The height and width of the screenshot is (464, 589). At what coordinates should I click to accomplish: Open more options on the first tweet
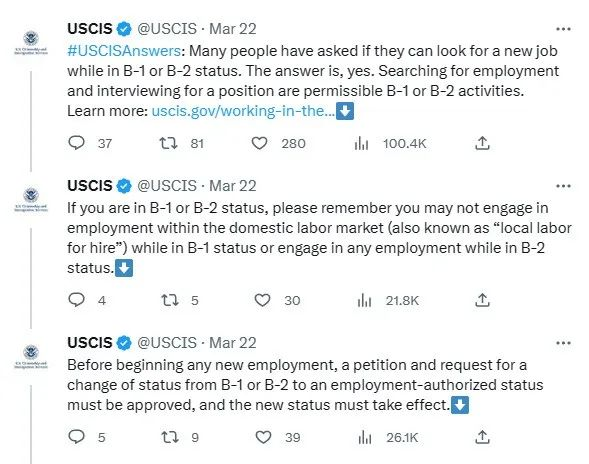[563, 29]
